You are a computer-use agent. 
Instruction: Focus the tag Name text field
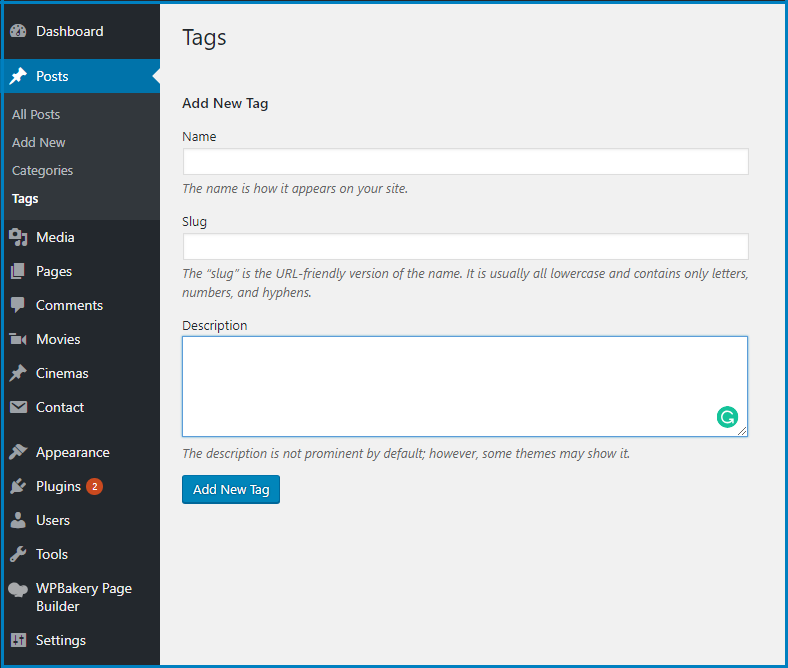[x=465, y=162]
